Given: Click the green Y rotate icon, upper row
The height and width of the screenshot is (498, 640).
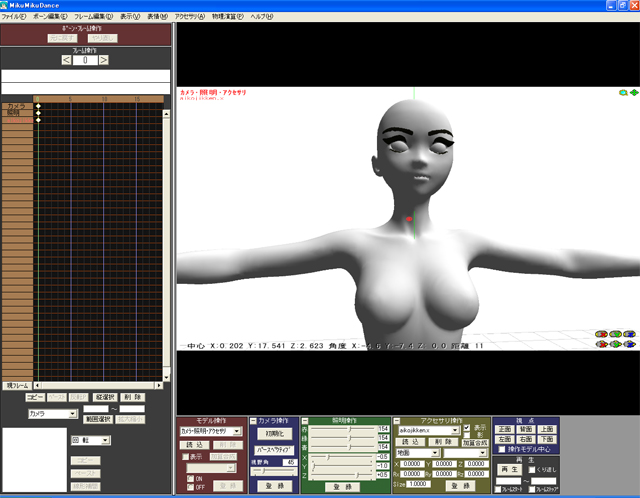Looking at the screenshot, I should coord(615,334).
